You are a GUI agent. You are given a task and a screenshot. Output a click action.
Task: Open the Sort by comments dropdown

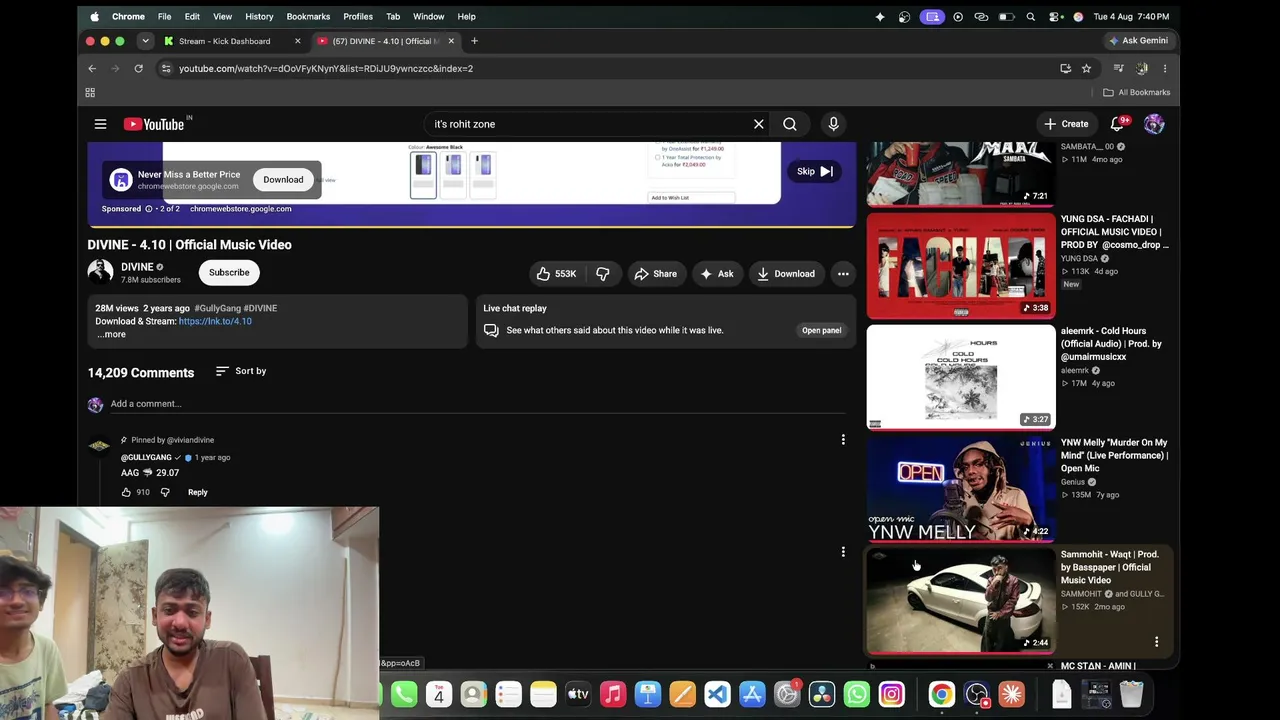pyautogui.click(x=241, y=371)
